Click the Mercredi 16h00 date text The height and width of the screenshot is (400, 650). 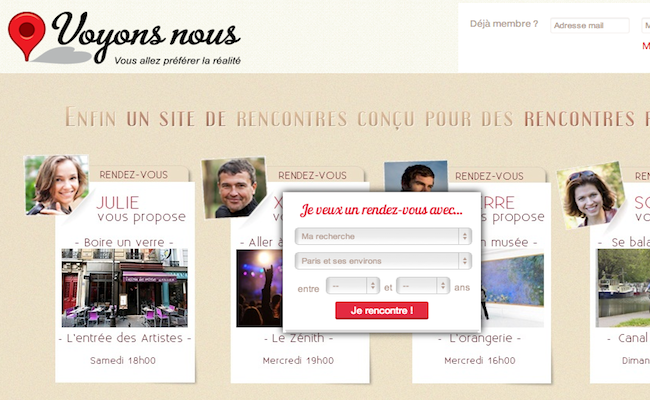point(480,361)
